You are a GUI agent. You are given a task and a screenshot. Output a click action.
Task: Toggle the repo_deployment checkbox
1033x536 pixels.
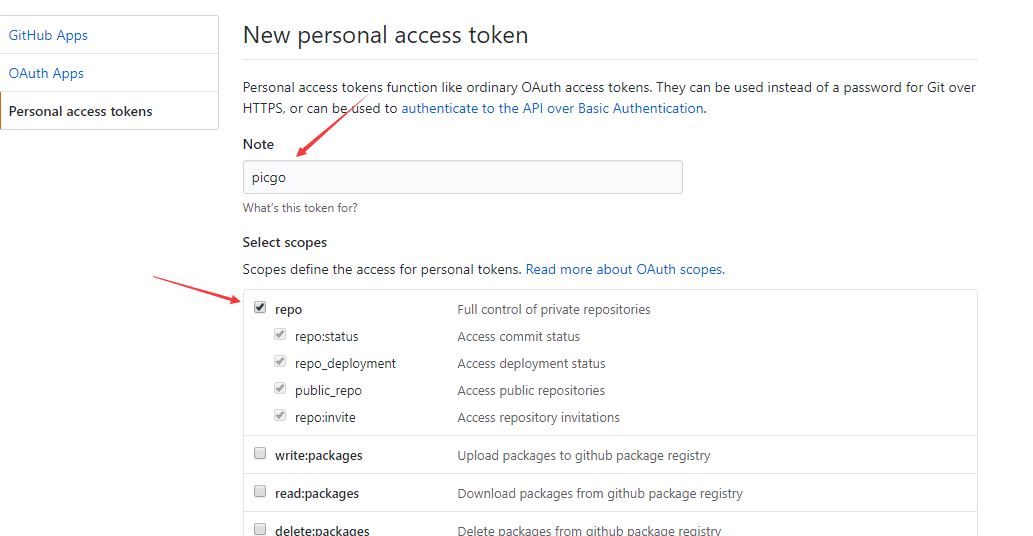click(280, 362)
